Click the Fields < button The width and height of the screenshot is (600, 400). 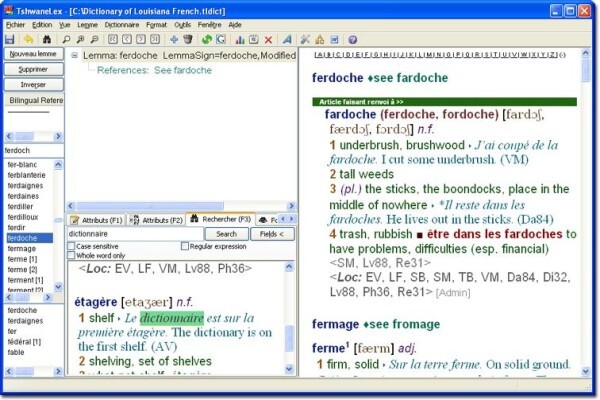tap(272, 234)
